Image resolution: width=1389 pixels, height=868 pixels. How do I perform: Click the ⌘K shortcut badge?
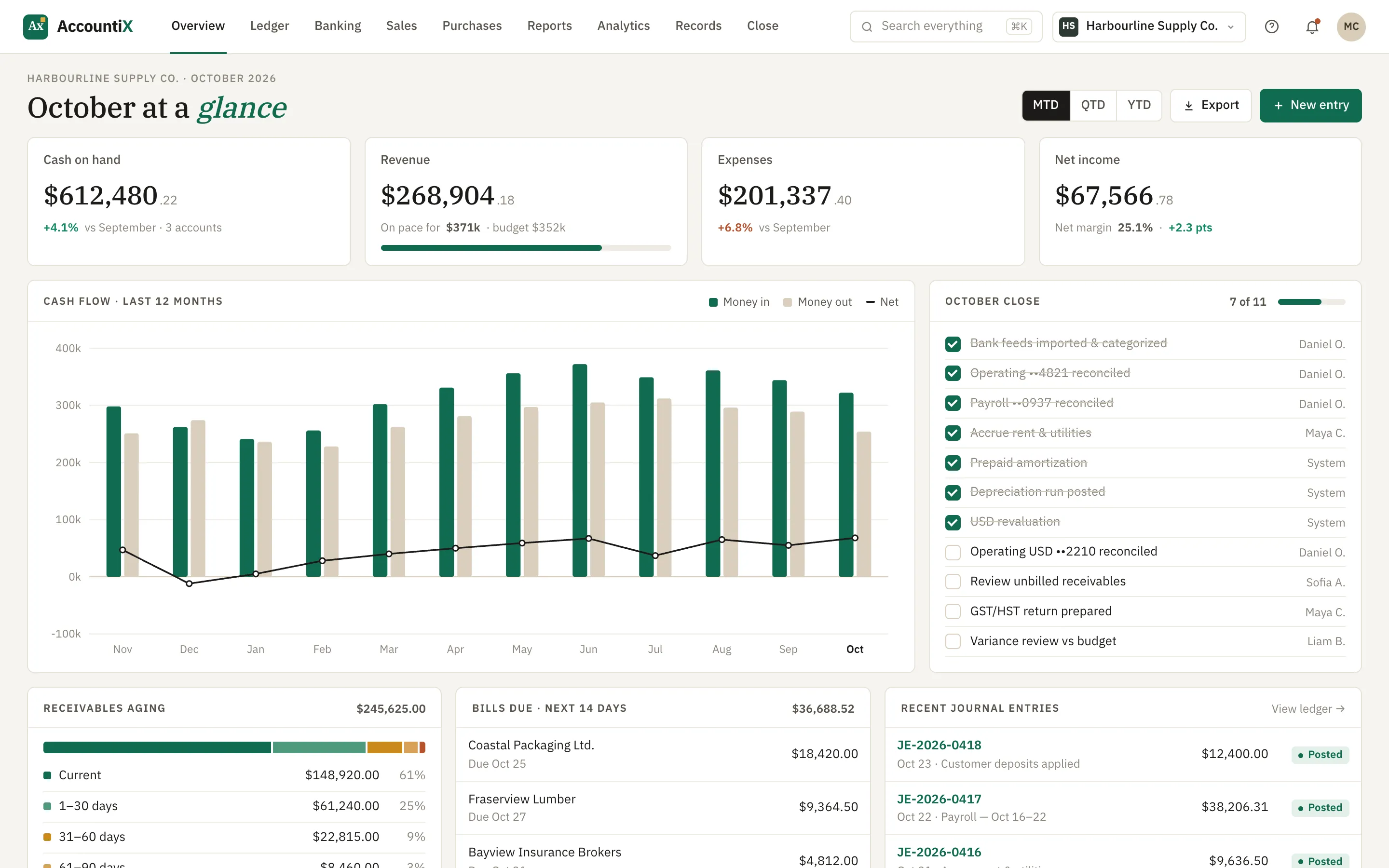pyautogui.click(x=1019, y=27)
